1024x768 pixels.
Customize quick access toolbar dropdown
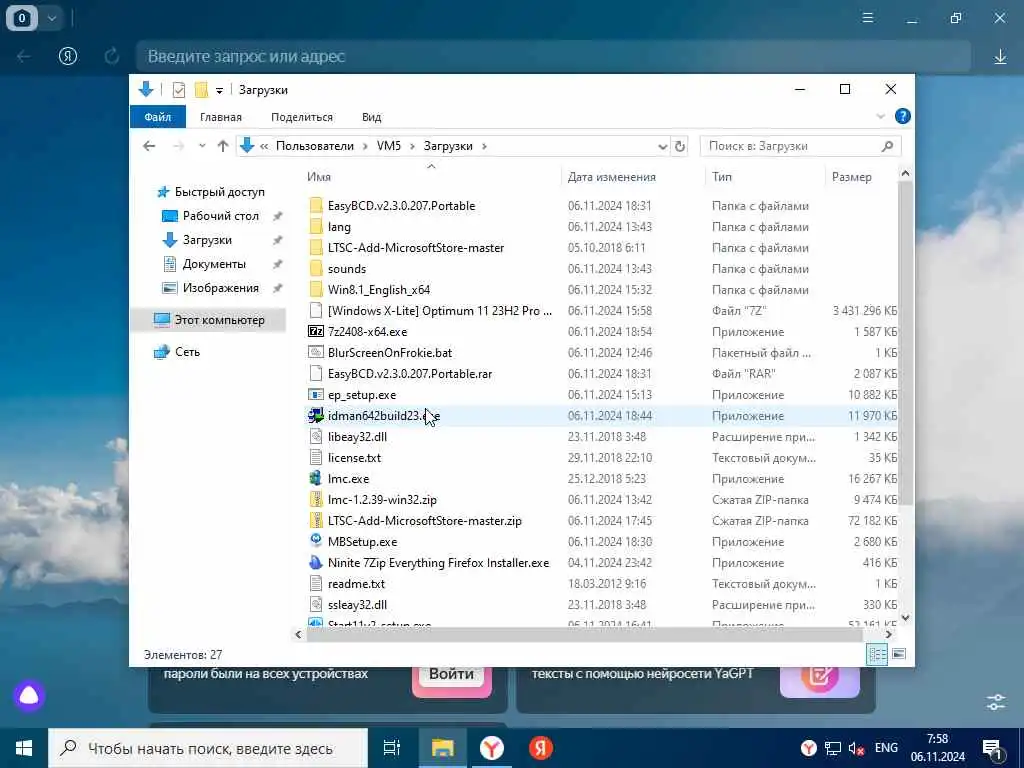219,91
